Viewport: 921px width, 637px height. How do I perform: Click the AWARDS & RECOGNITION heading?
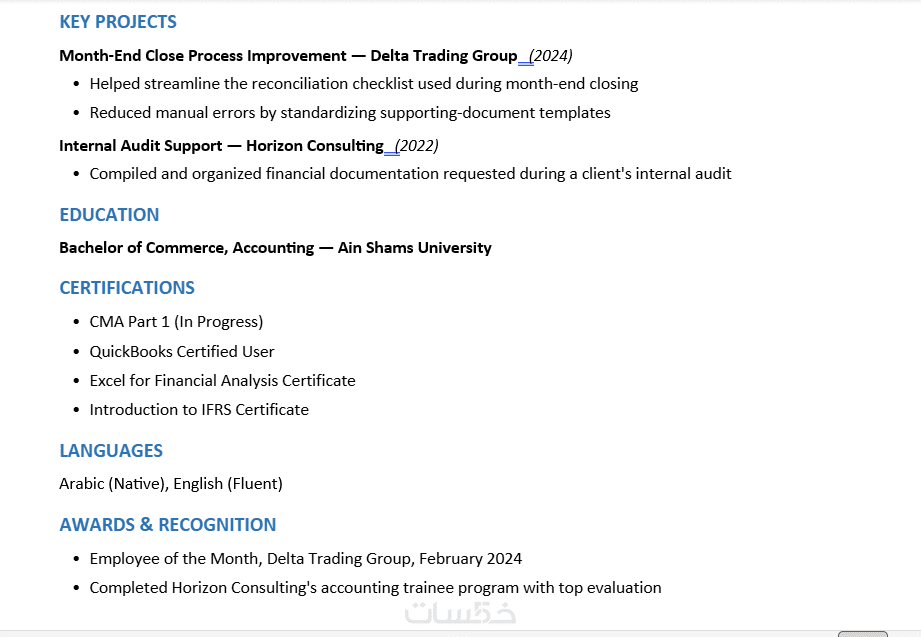click(x=167, y=525)
